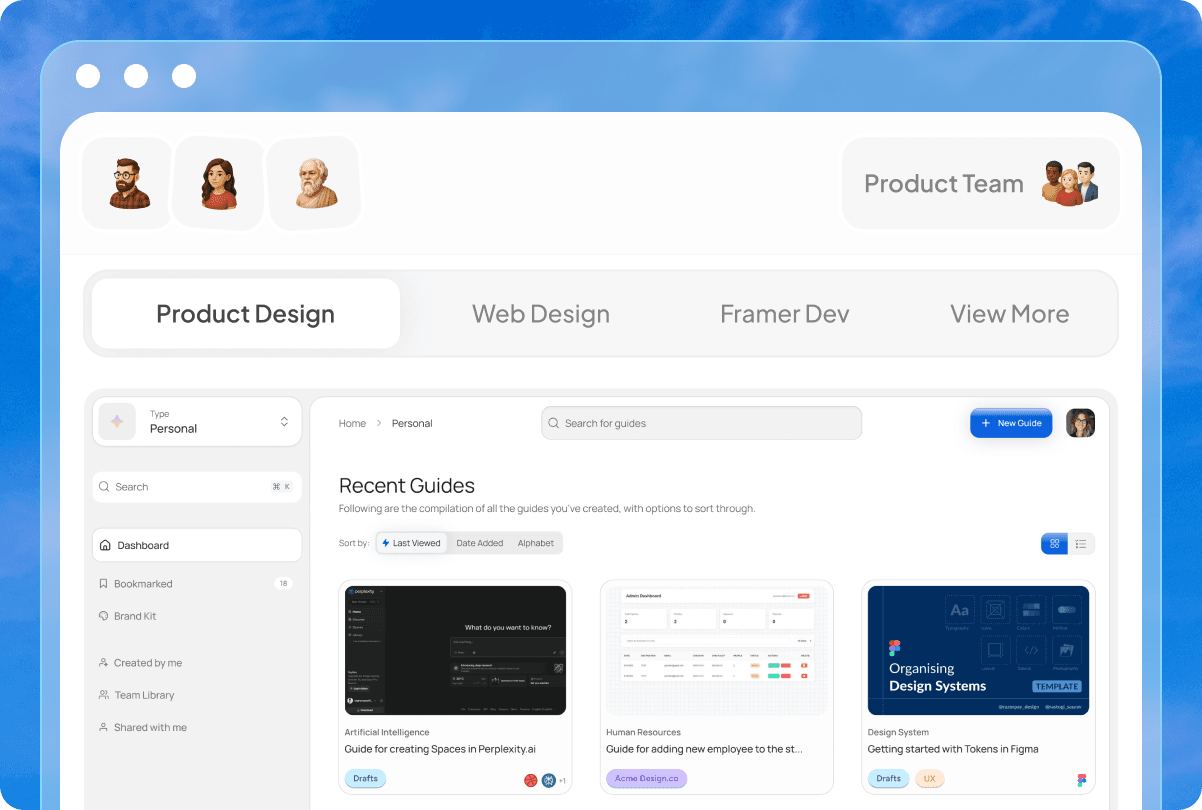Click the Design System category label
The width and height of the screenshot is (1202, 810).
click(x=898, y=732)
